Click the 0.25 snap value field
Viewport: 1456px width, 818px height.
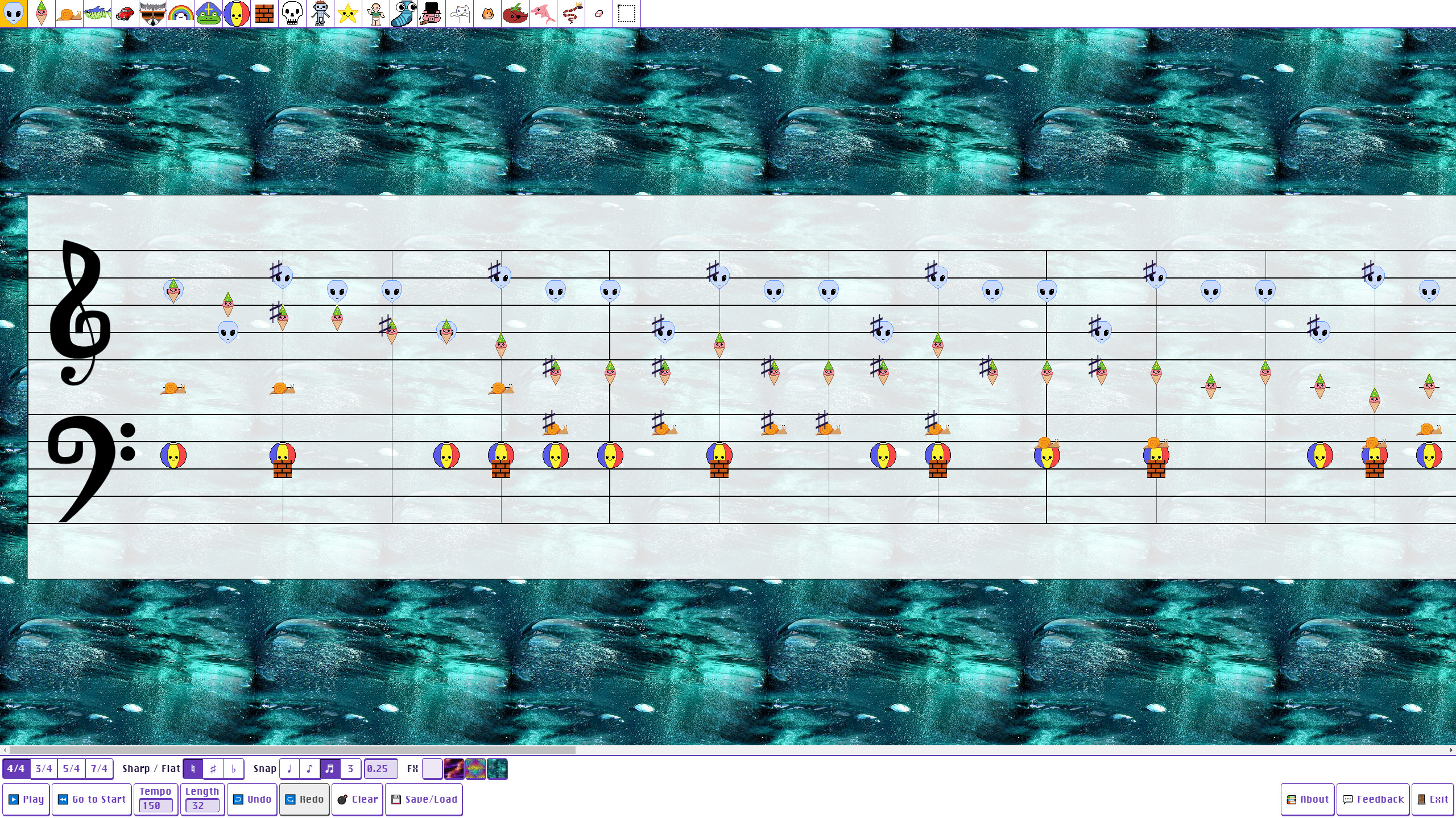click(x=380, y=769)
